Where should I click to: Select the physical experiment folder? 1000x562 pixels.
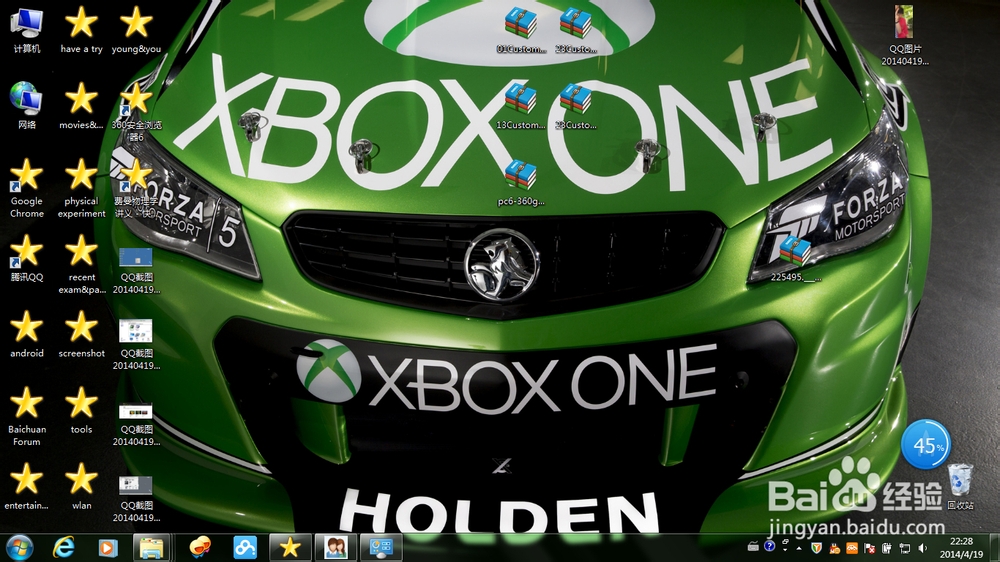[82, 188]
